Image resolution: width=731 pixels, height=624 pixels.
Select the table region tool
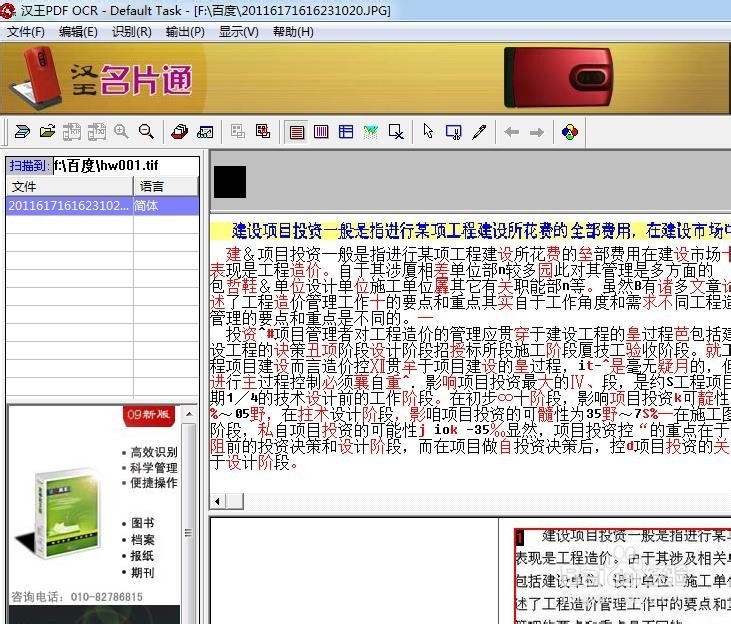pyautogui.click(x=346, y=132)
